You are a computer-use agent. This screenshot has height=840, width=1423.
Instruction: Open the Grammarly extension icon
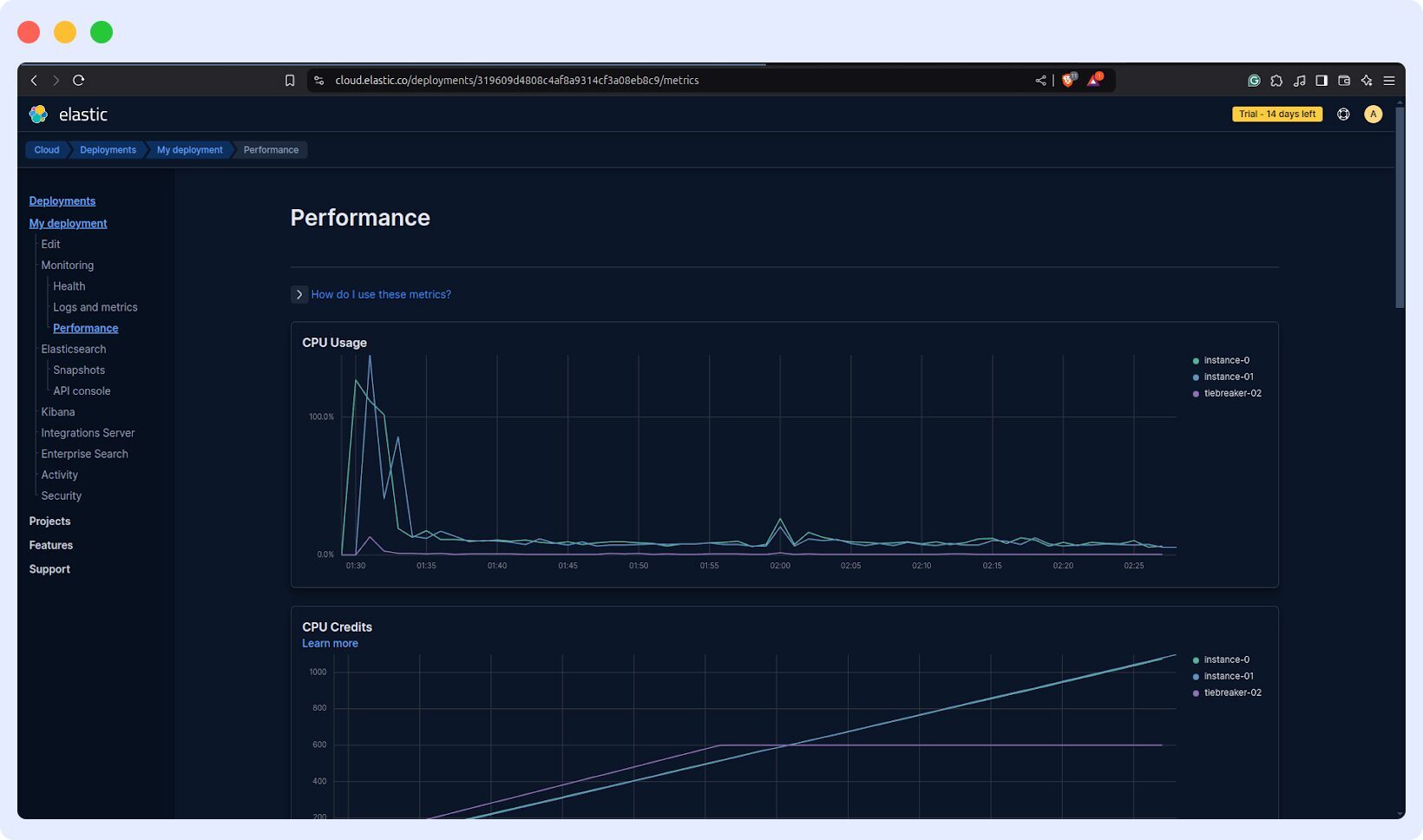(1253, 80)
